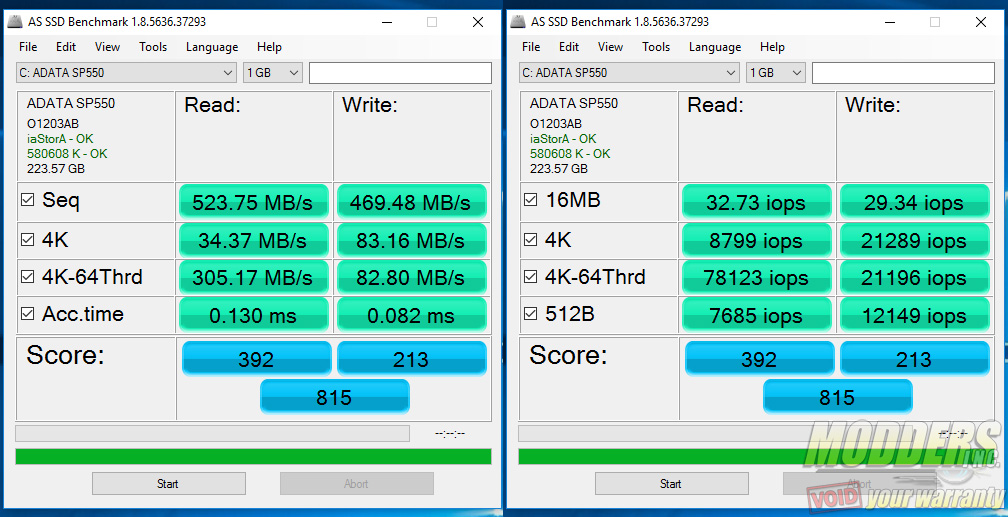Open File menu in left window
The height and width of the screenshot is (517, 1008).
[28, 47]
